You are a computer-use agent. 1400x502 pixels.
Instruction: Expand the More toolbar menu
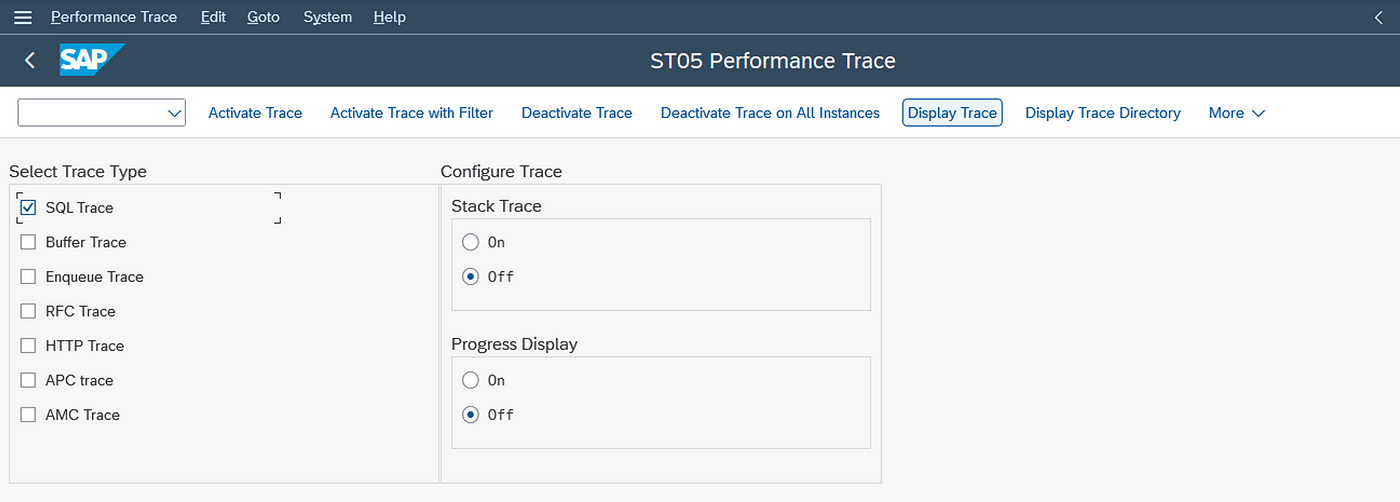coord(1237,113)
